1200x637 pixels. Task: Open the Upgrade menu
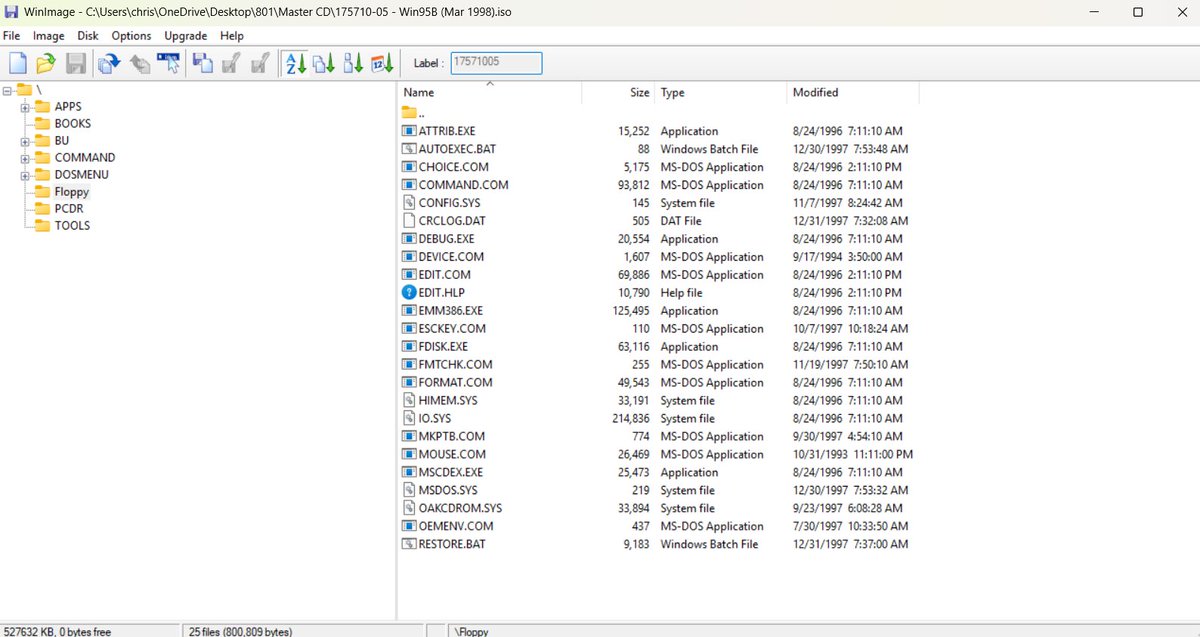pos(185,36)
